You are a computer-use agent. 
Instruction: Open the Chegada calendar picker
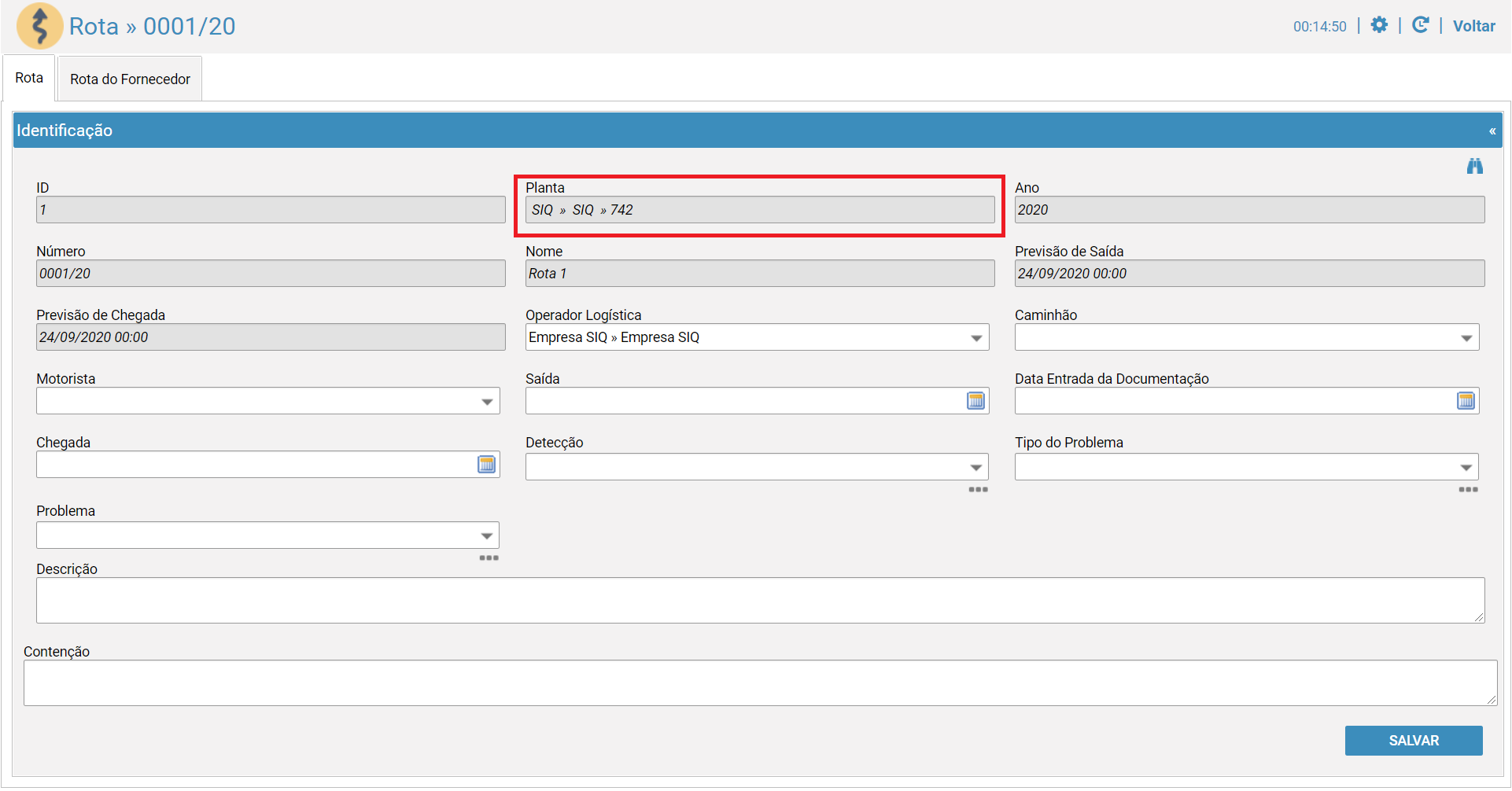pyautogui.click(x=486, y=465)
